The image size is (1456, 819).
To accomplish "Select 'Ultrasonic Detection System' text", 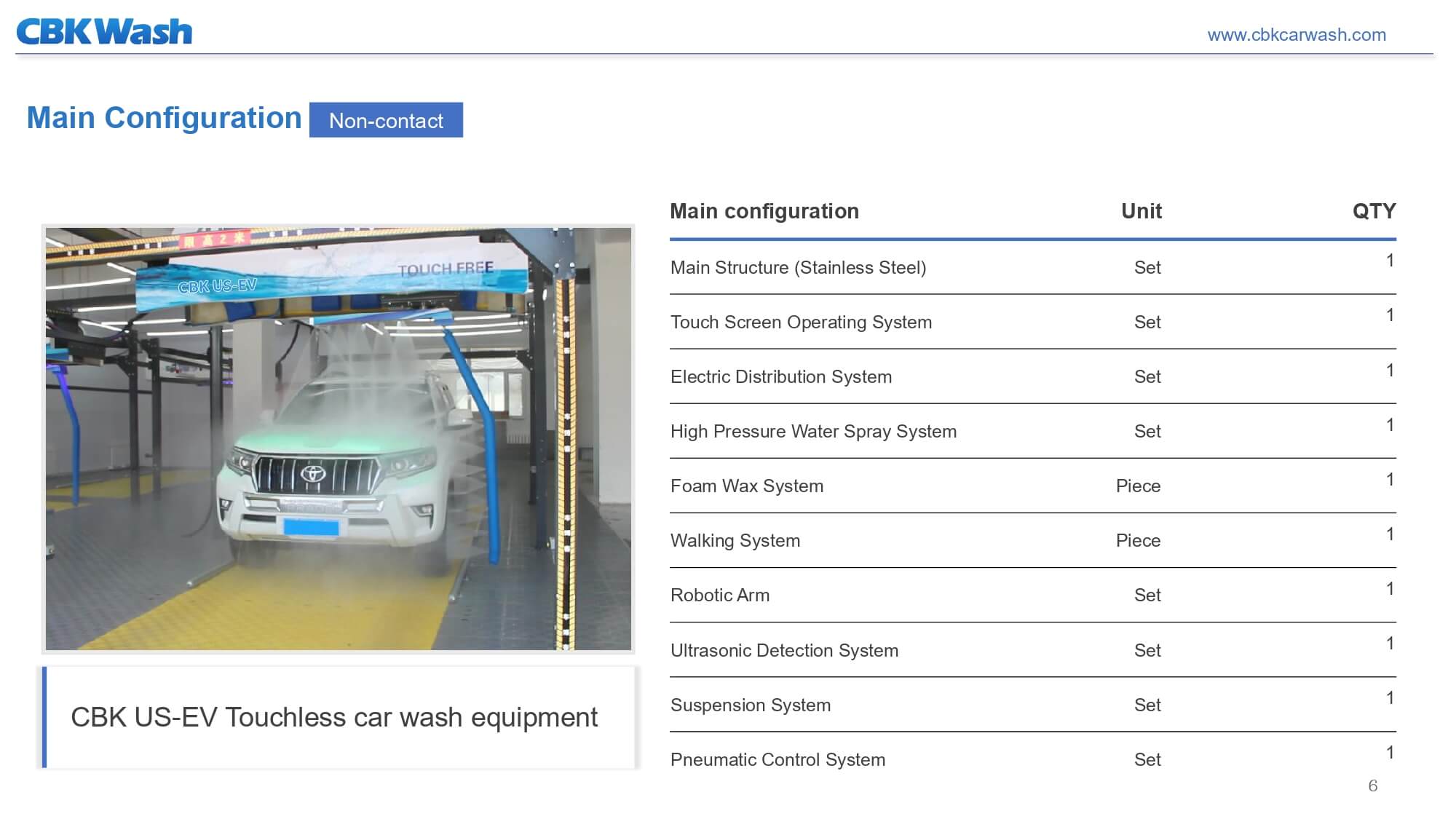I will (x=784, y=651).
